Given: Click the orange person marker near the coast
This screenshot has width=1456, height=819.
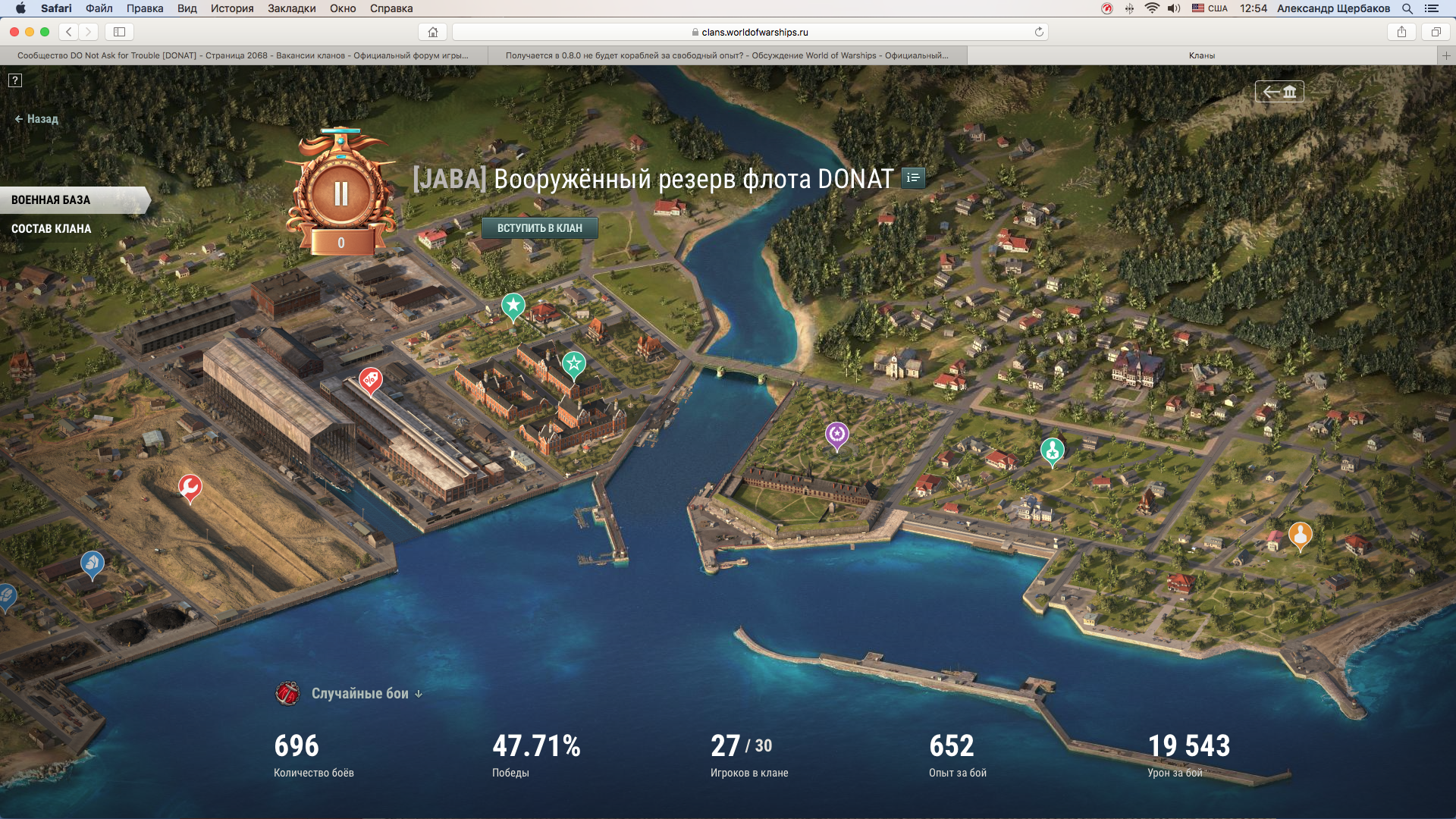Looking at the screenshot, I should pyautogui.click(x=1301, y=536).
